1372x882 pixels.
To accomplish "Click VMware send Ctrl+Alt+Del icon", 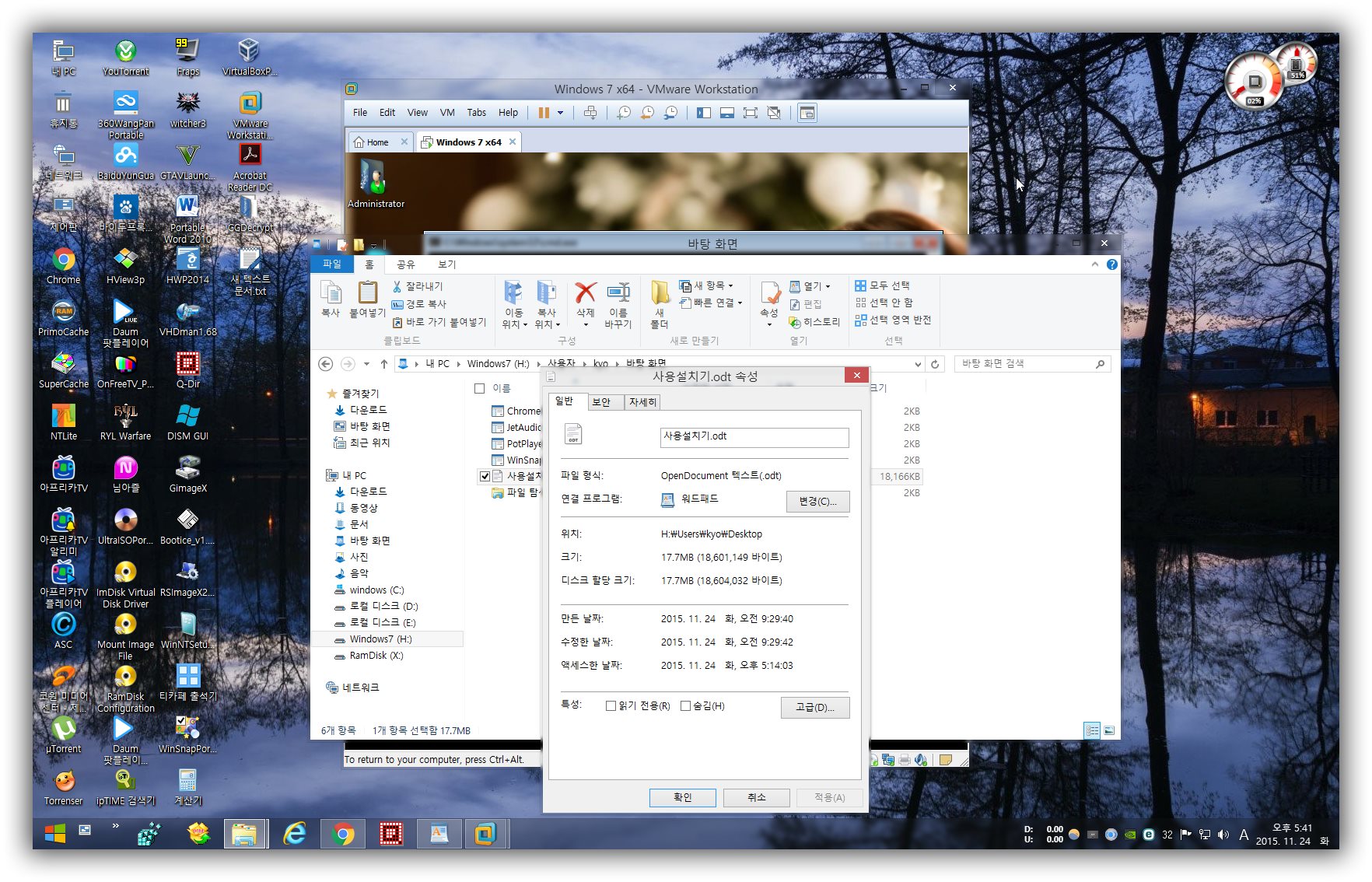I will (590, 113).
